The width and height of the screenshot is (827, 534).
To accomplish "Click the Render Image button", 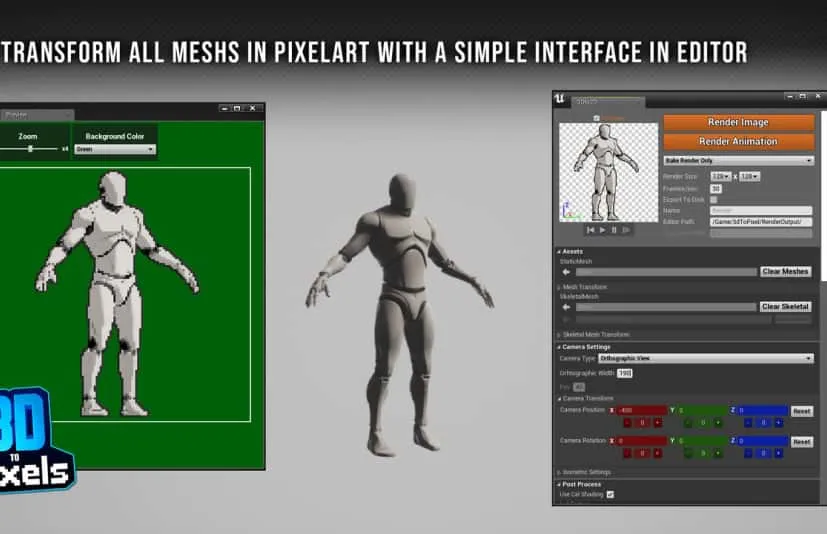I will 738,122.
